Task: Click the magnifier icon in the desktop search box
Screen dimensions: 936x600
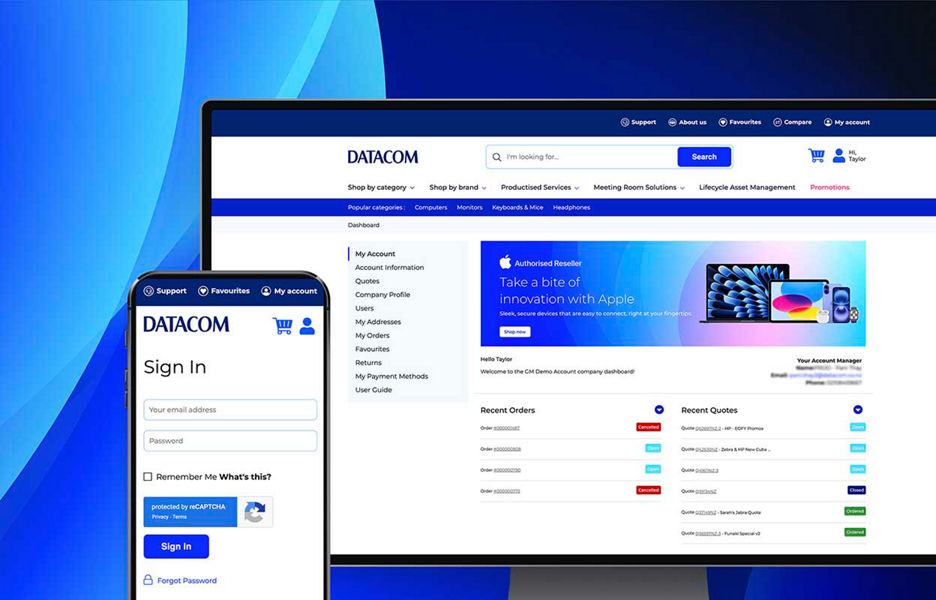Action: click(x=497, y=157)
